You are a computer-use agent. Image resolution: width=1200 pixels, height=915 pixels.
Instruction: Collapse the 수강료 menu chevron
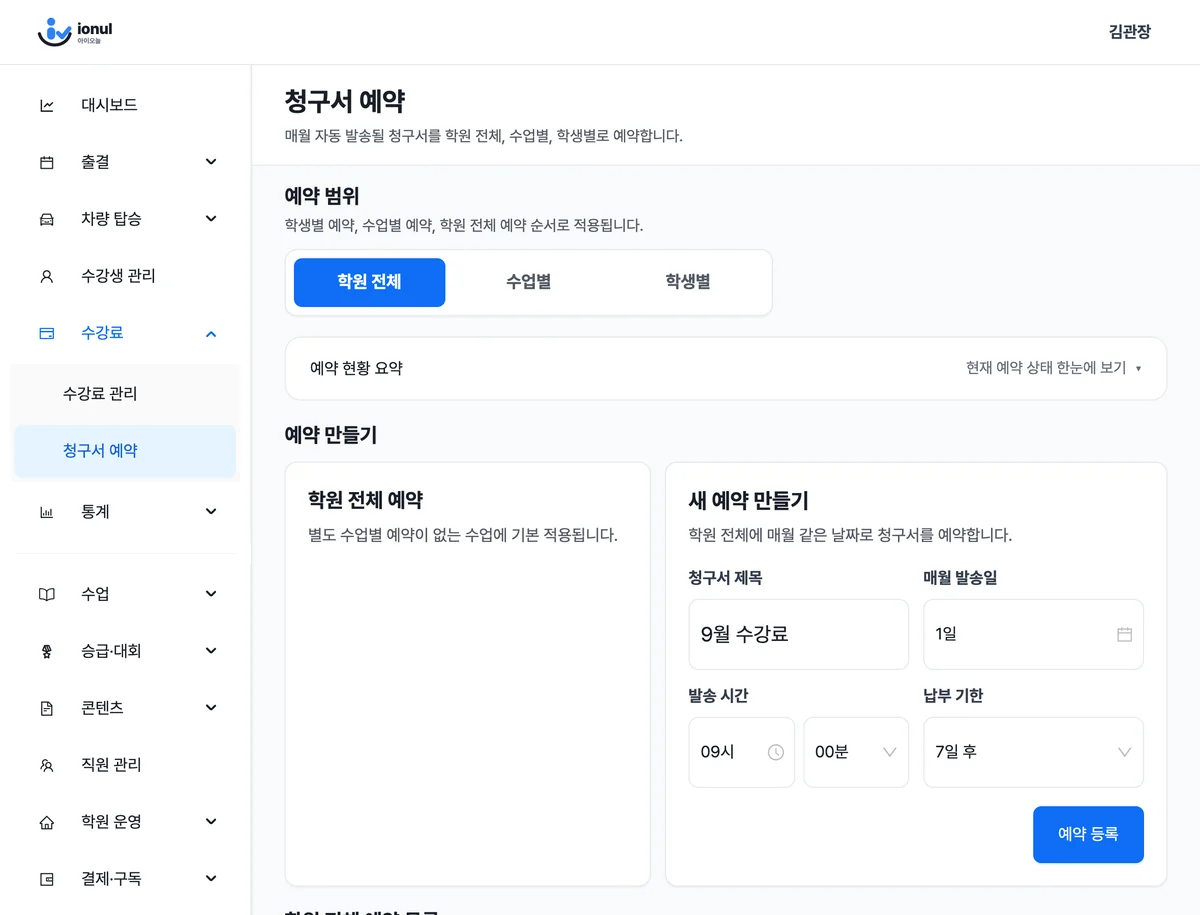(x=211, y=333)
